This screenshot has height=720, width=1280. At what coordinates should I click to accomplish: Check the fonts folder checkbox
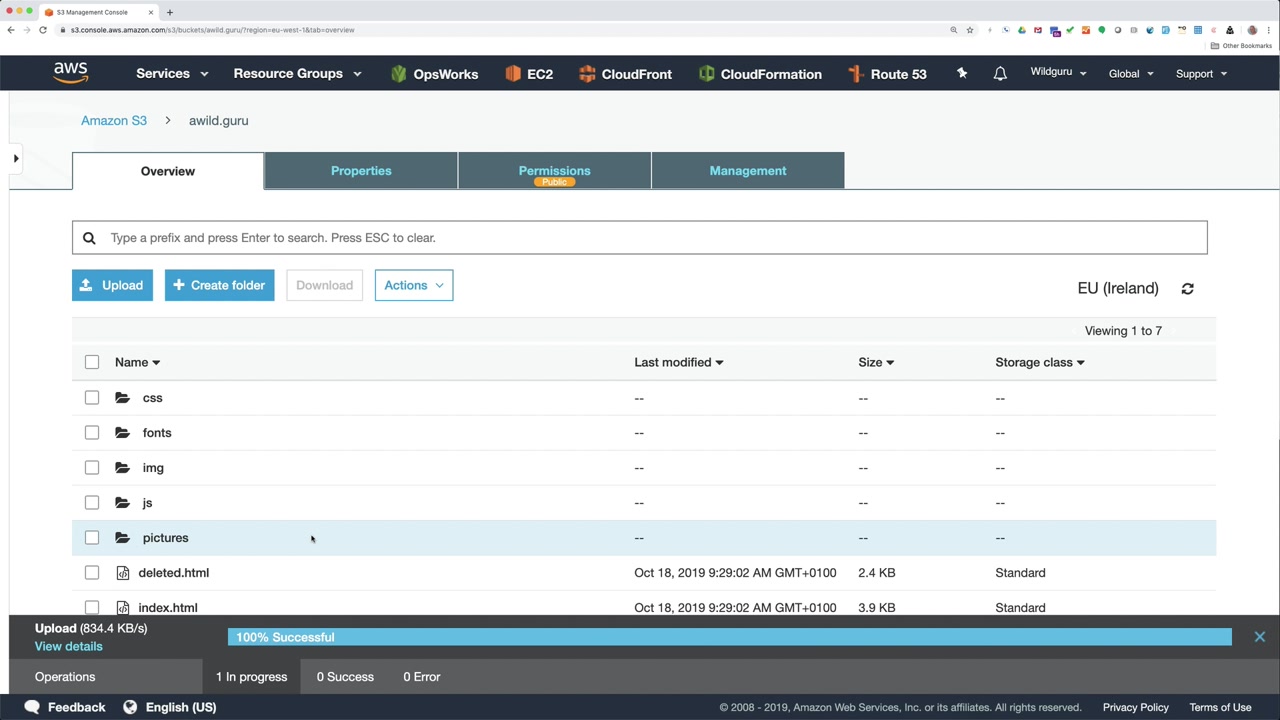pyautogui.click(x=92, y=433)
